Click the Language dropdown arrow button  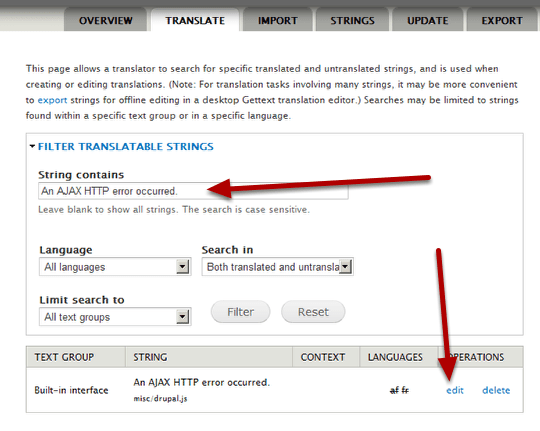(183, 267)
